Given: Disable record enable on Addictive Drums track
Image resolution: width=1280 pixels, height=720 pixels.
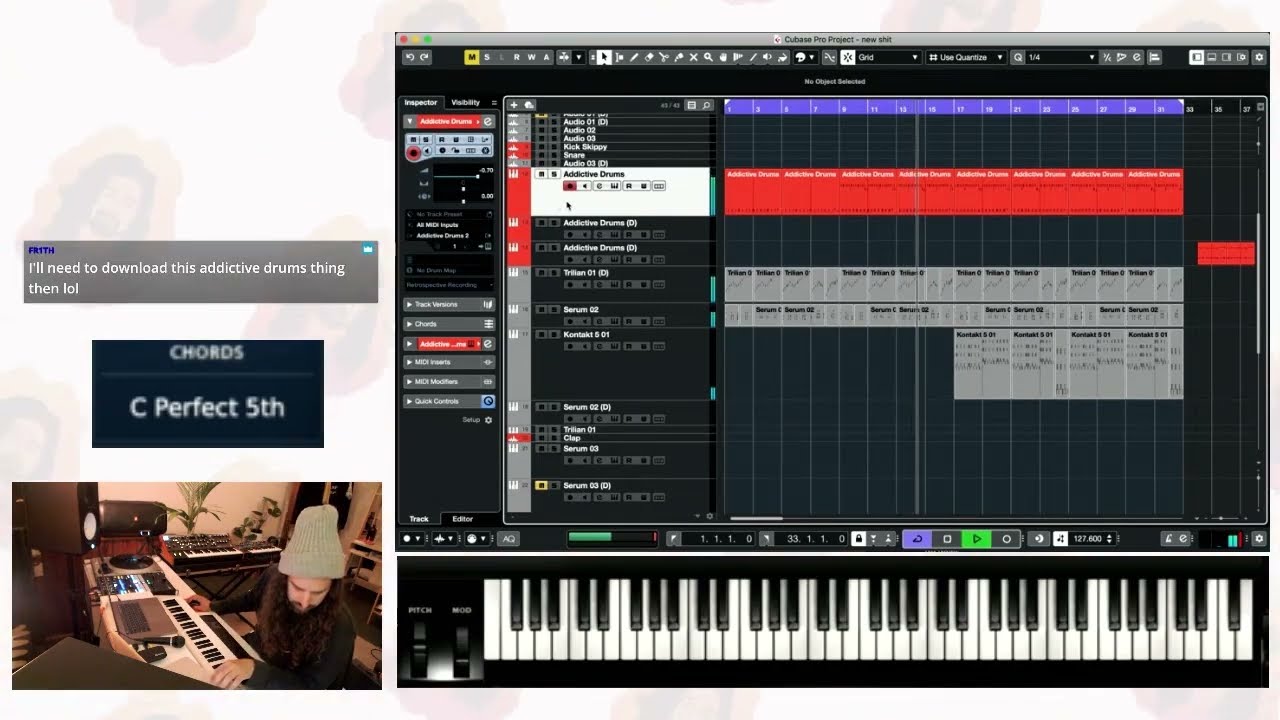Looking at the screenshot, I should 570,186.
